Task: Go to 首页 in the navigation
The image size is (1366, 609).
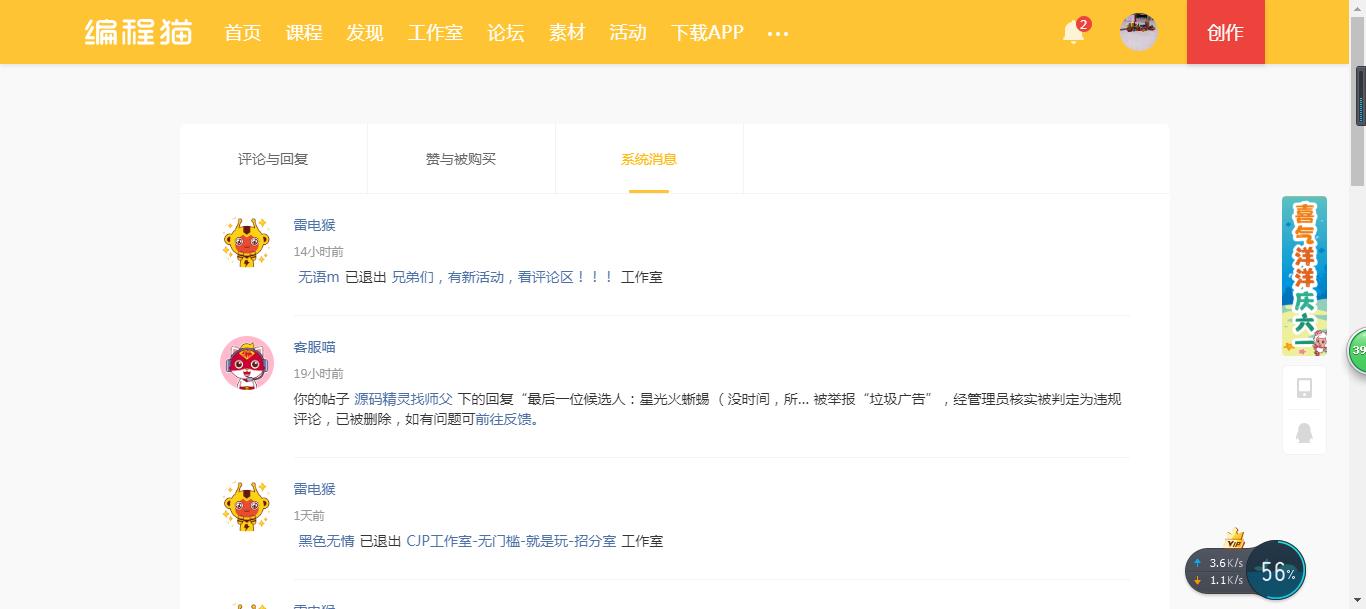Action: coord(243,32)
